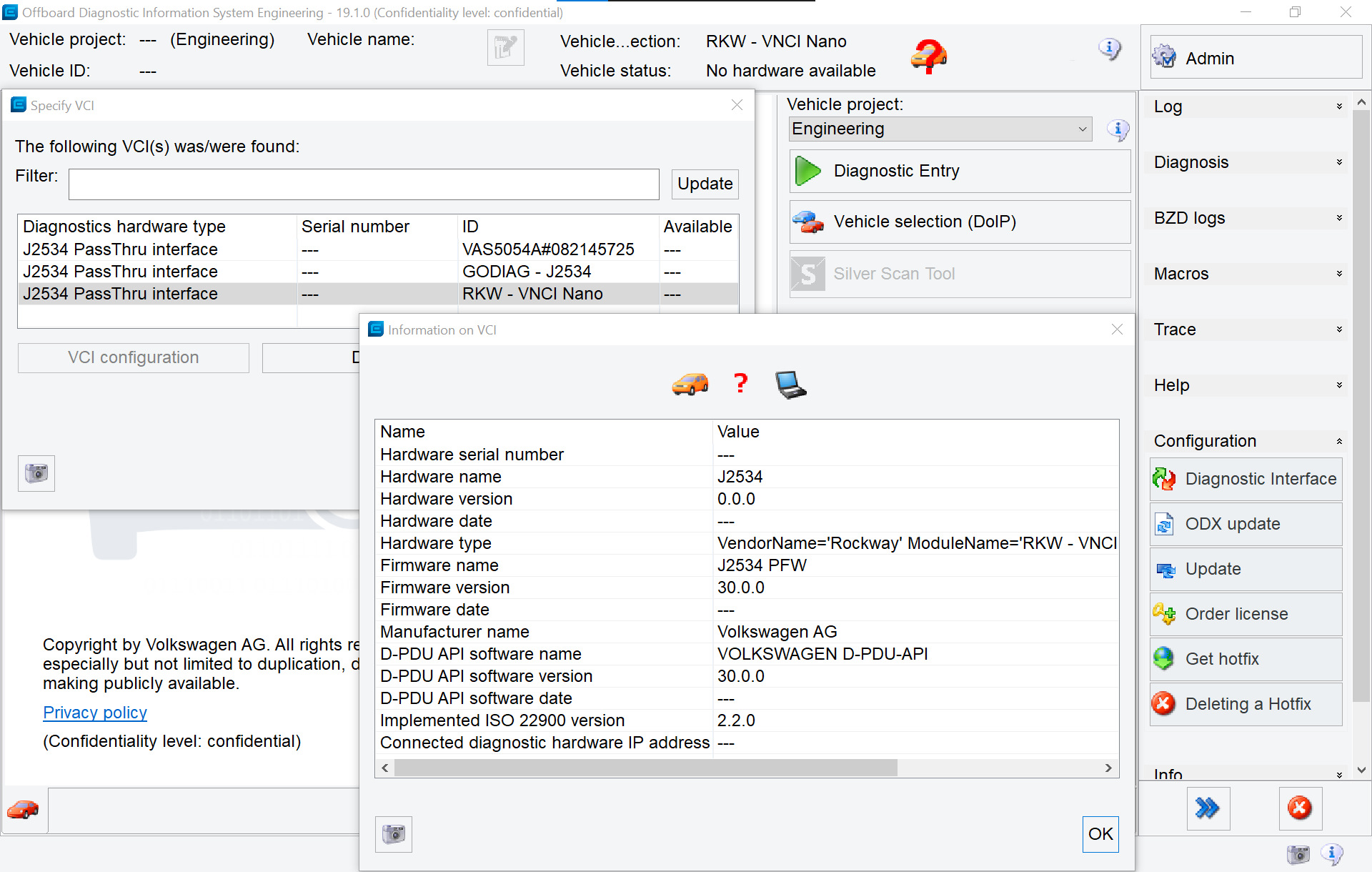
Task: Click the Filter input field
Action: [364, 184]
